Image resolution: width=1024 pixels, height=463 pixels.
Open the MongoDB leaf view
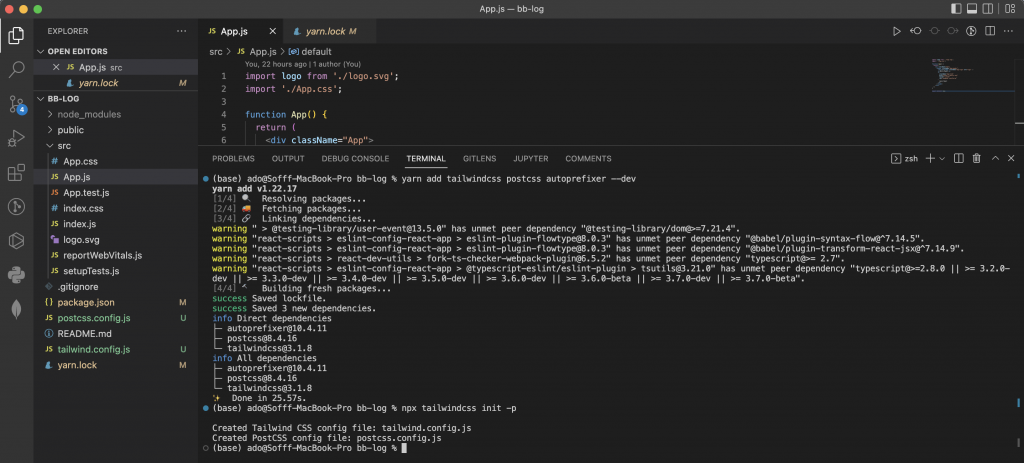pyautogui.click(x=16, y=309)
